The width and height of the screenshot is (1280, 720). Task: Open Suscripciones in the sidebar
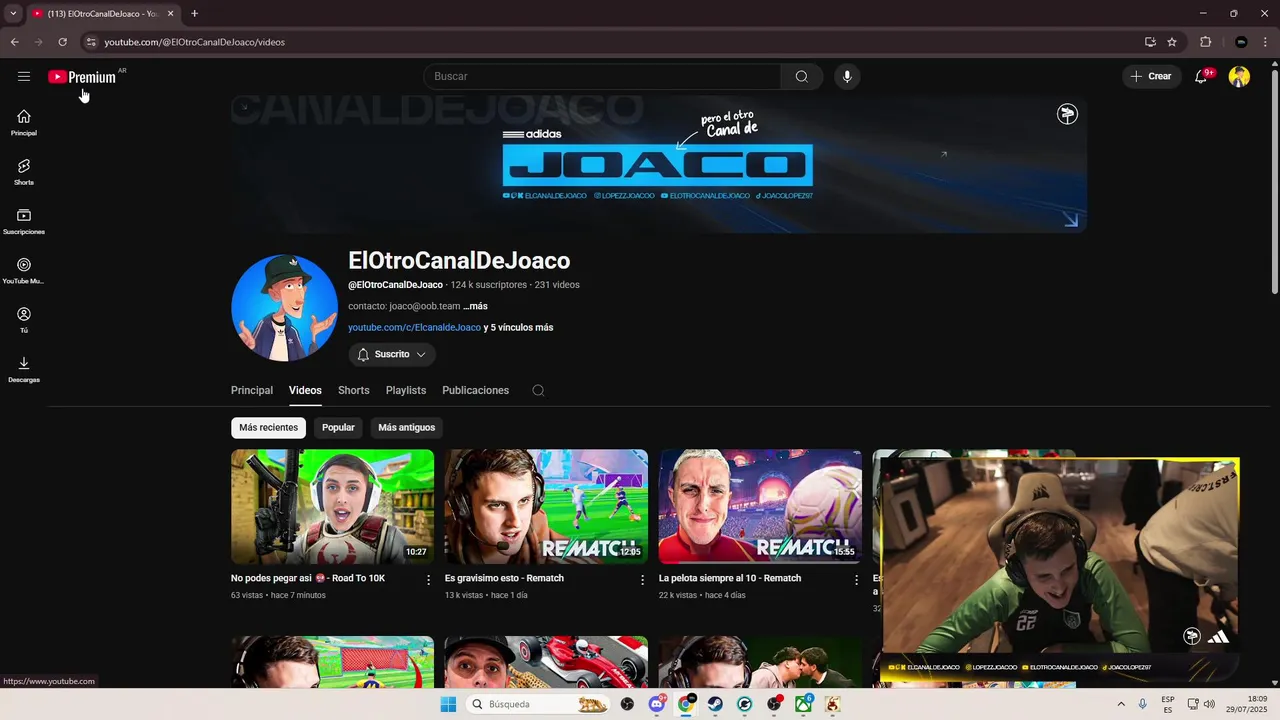pos(24,222)
